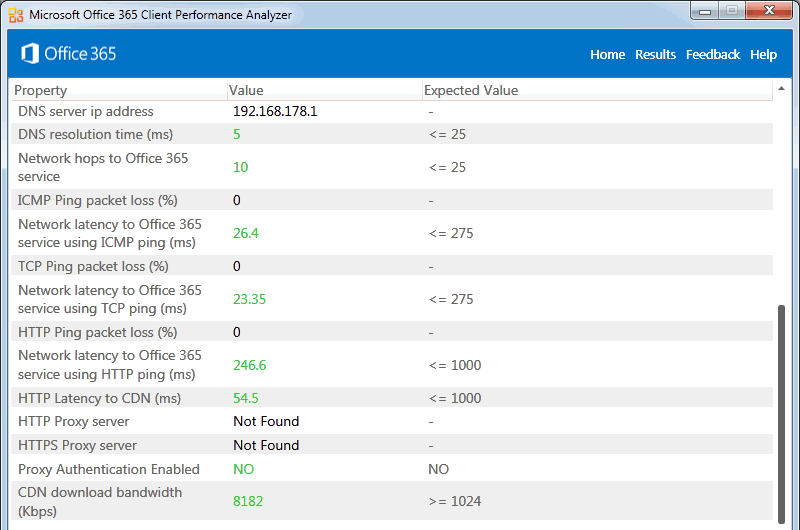Image resolution: width=800 pixels, height=530 pixels.
Task: Click green NO proxy authentication value
Action: [243, 469]
